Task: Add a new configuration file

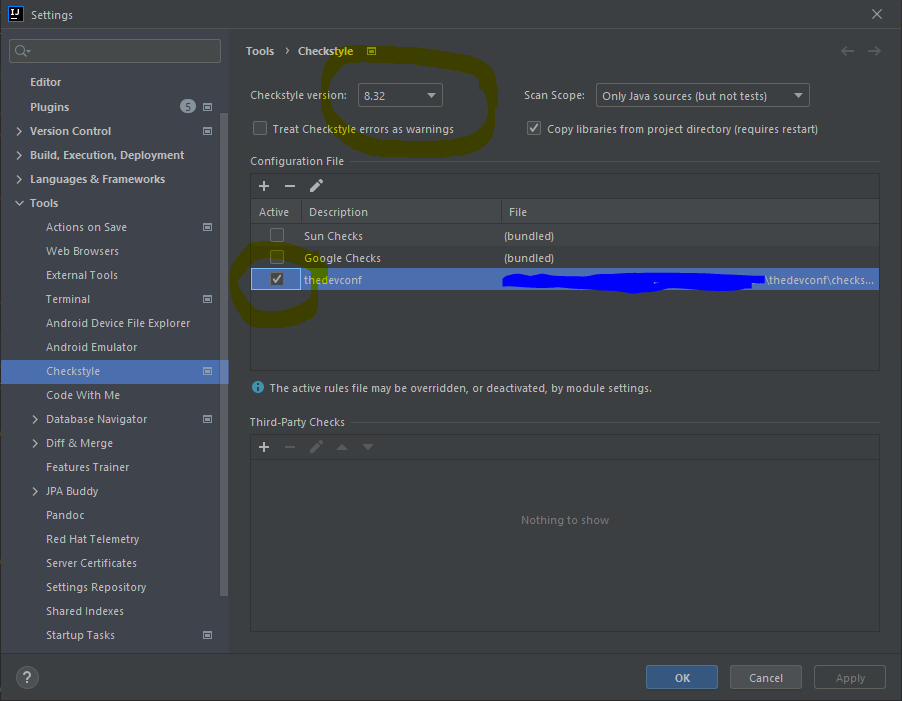Action: point(264,186)
